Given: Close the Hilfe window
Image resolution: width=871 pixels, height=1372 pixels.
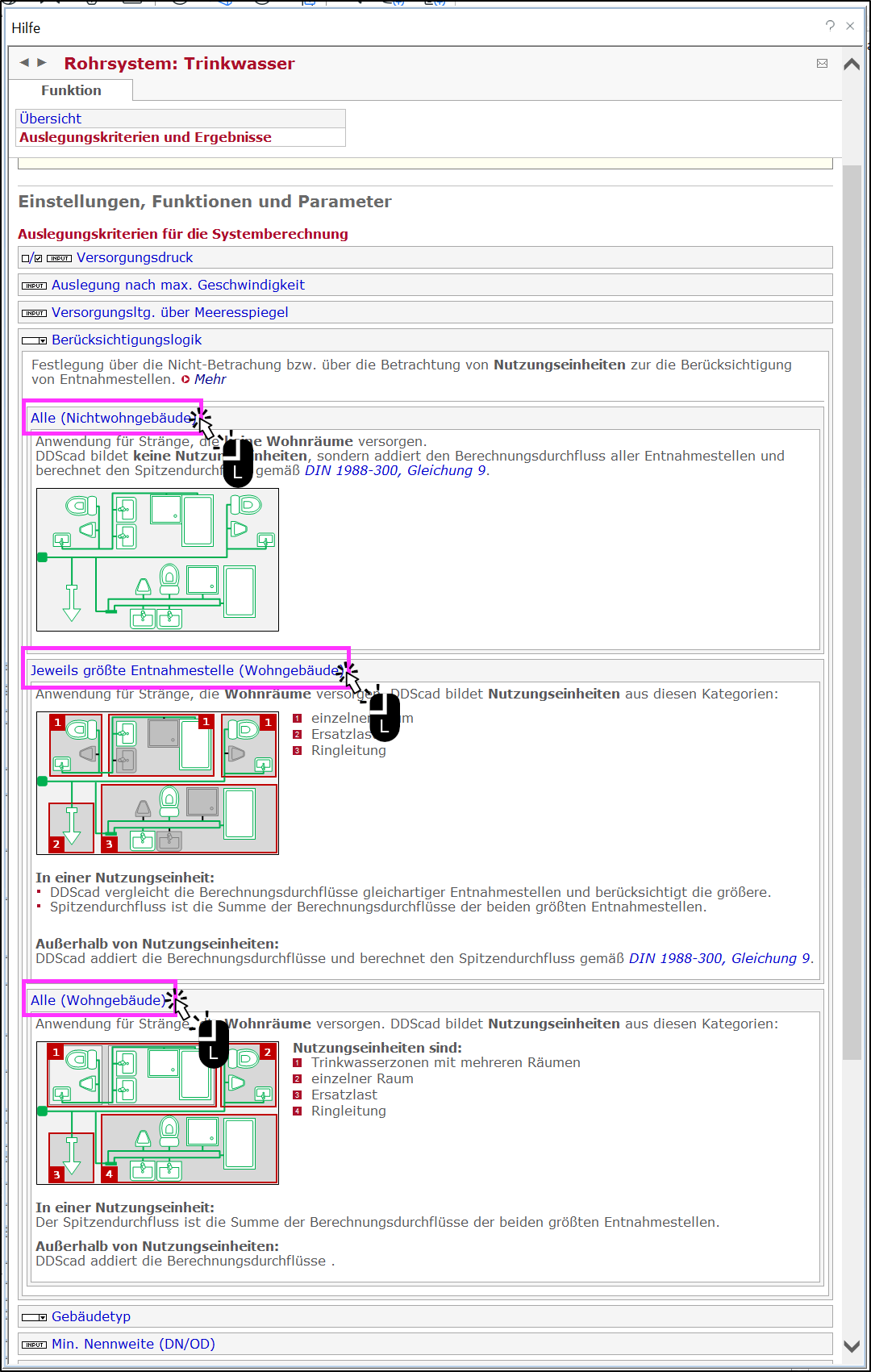Looking at the screenshot, I should click(850, 26).
